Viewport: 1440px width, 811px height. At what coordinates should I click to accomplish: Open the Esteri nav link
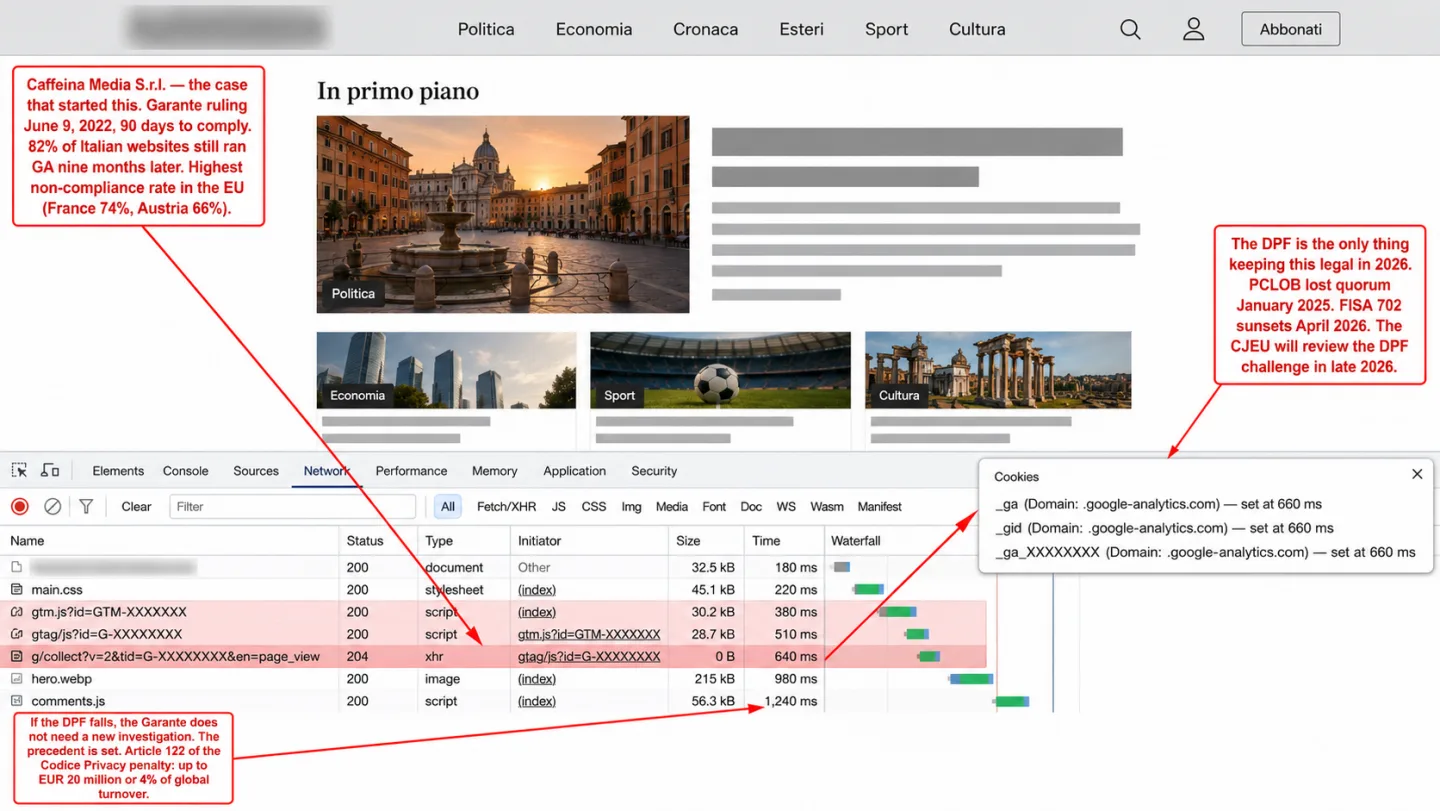pyautogui.click(x=802, y=29)
